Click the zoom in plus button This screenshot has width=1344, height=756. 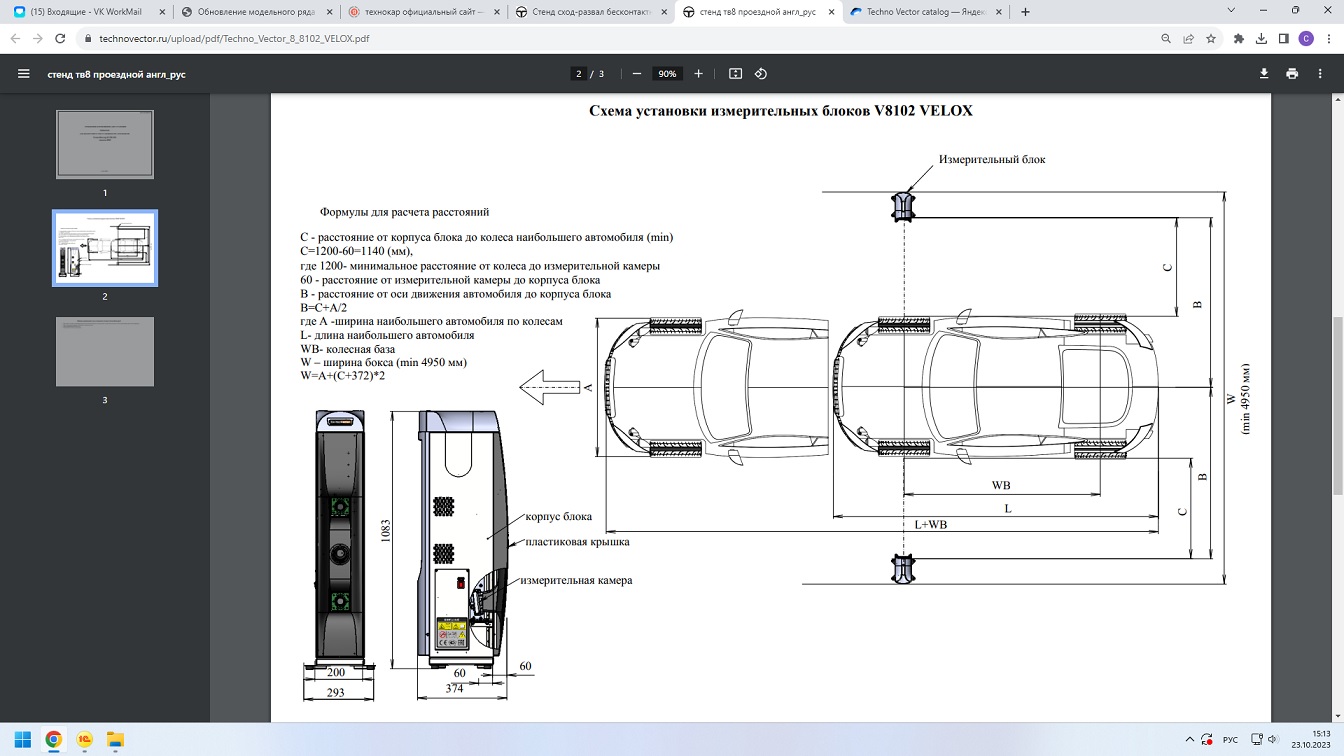point(698,74)
